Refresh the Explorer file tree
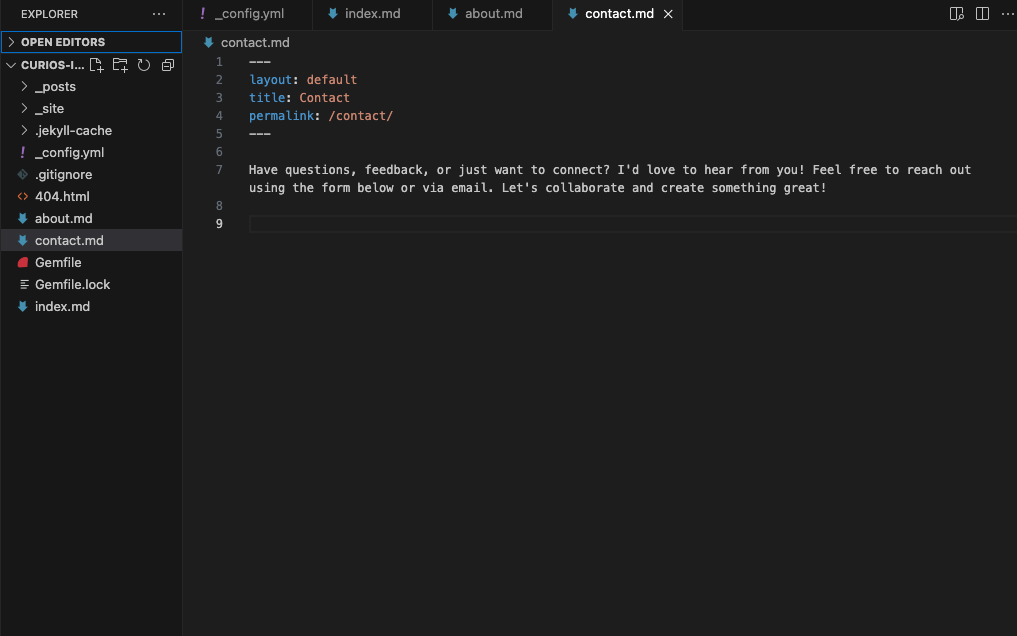 coord(144,64)
